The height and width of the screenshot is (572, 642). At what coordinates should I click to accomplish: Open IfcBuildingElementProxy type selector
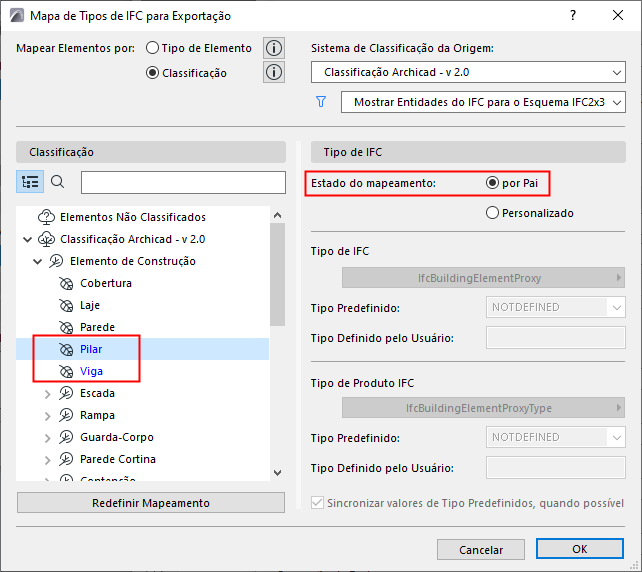click(483, 278)
